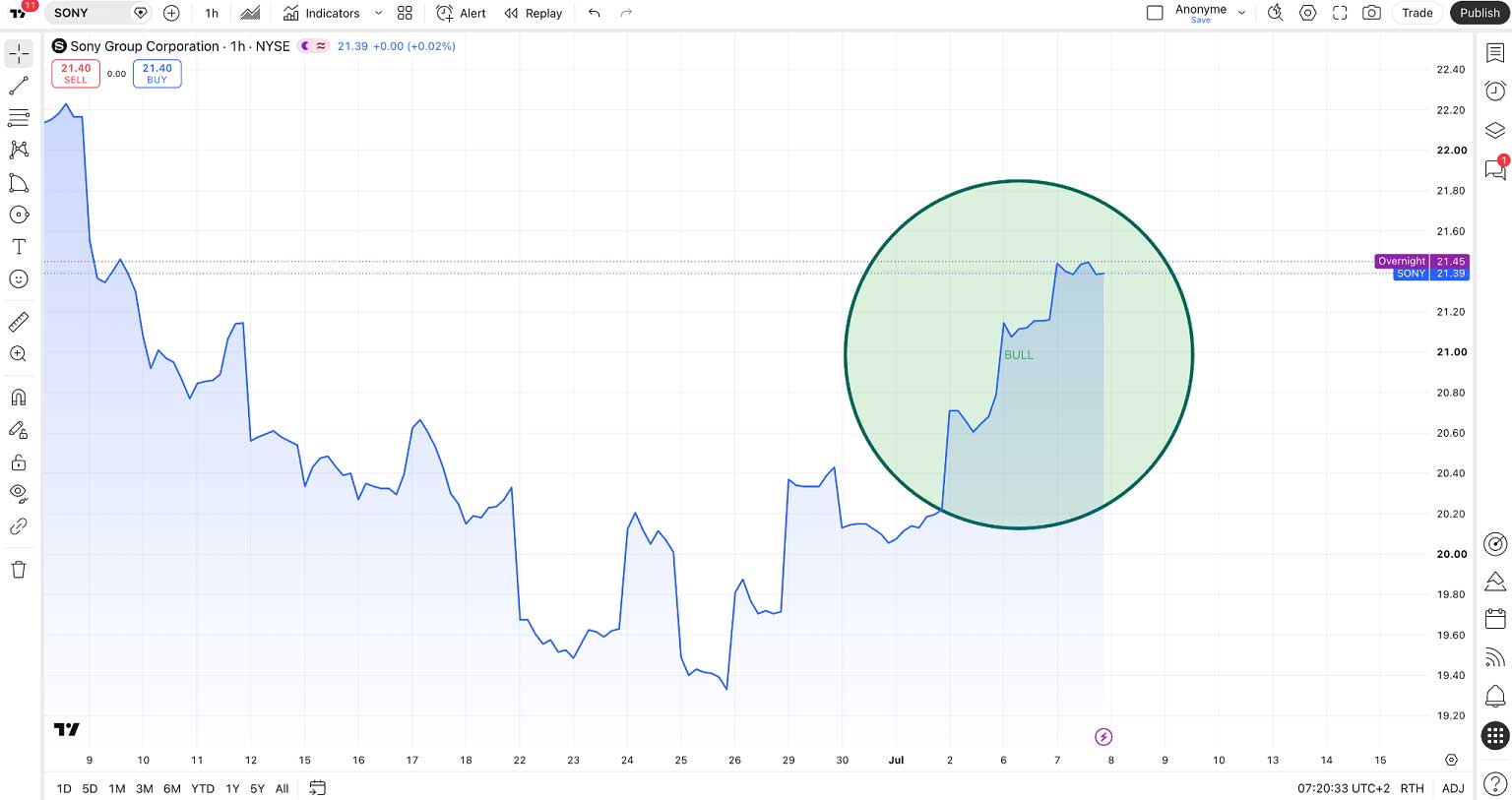Open the watchlist panel icon
Image resolution: width=1512 pixels, height=800 pixels.
tap(1495, 53)
